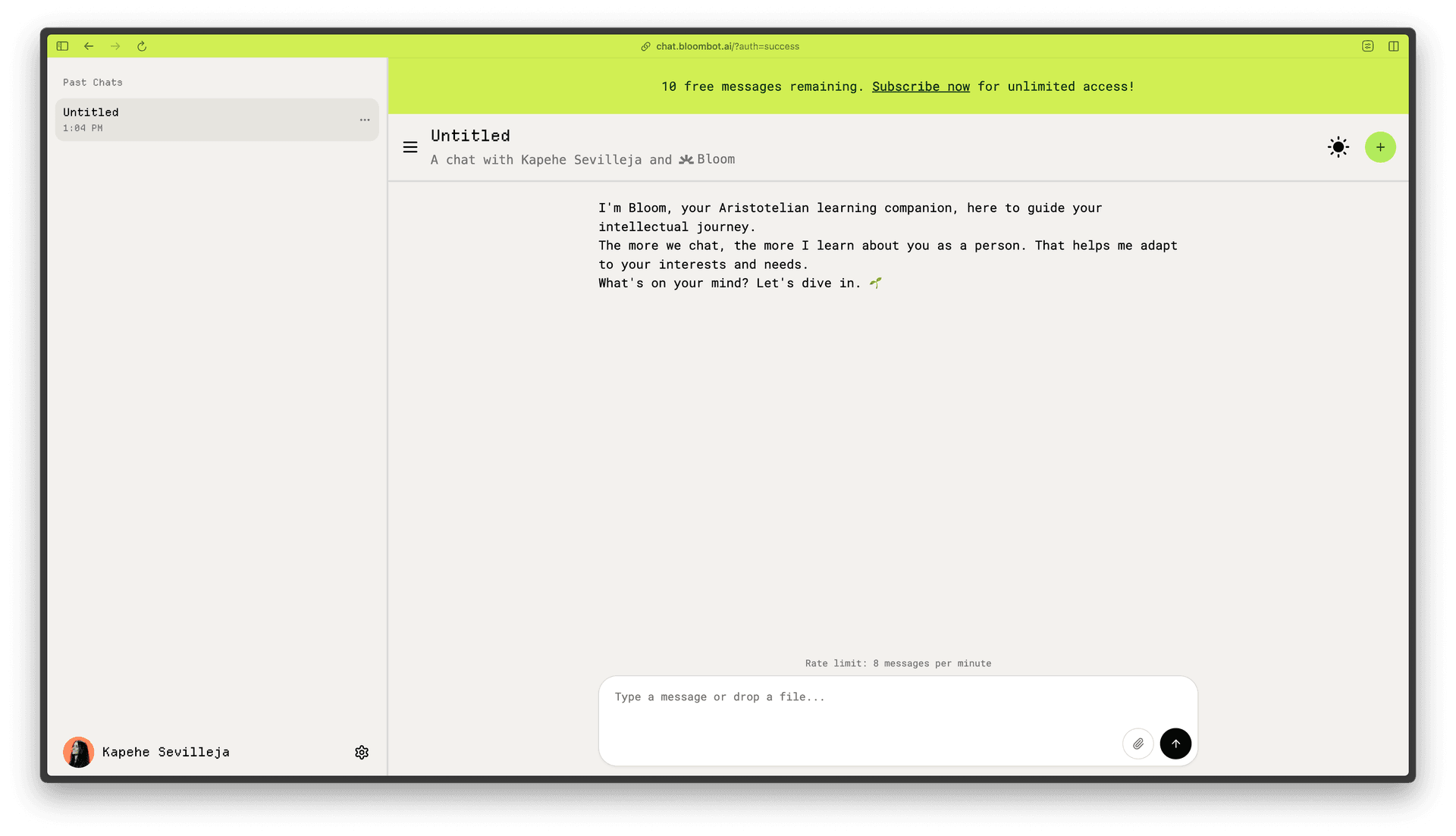The width and height of the screenshot is (1456, 836).
Task: Toggle light/dark theme with sun icon
Action: coord(1338,147)
